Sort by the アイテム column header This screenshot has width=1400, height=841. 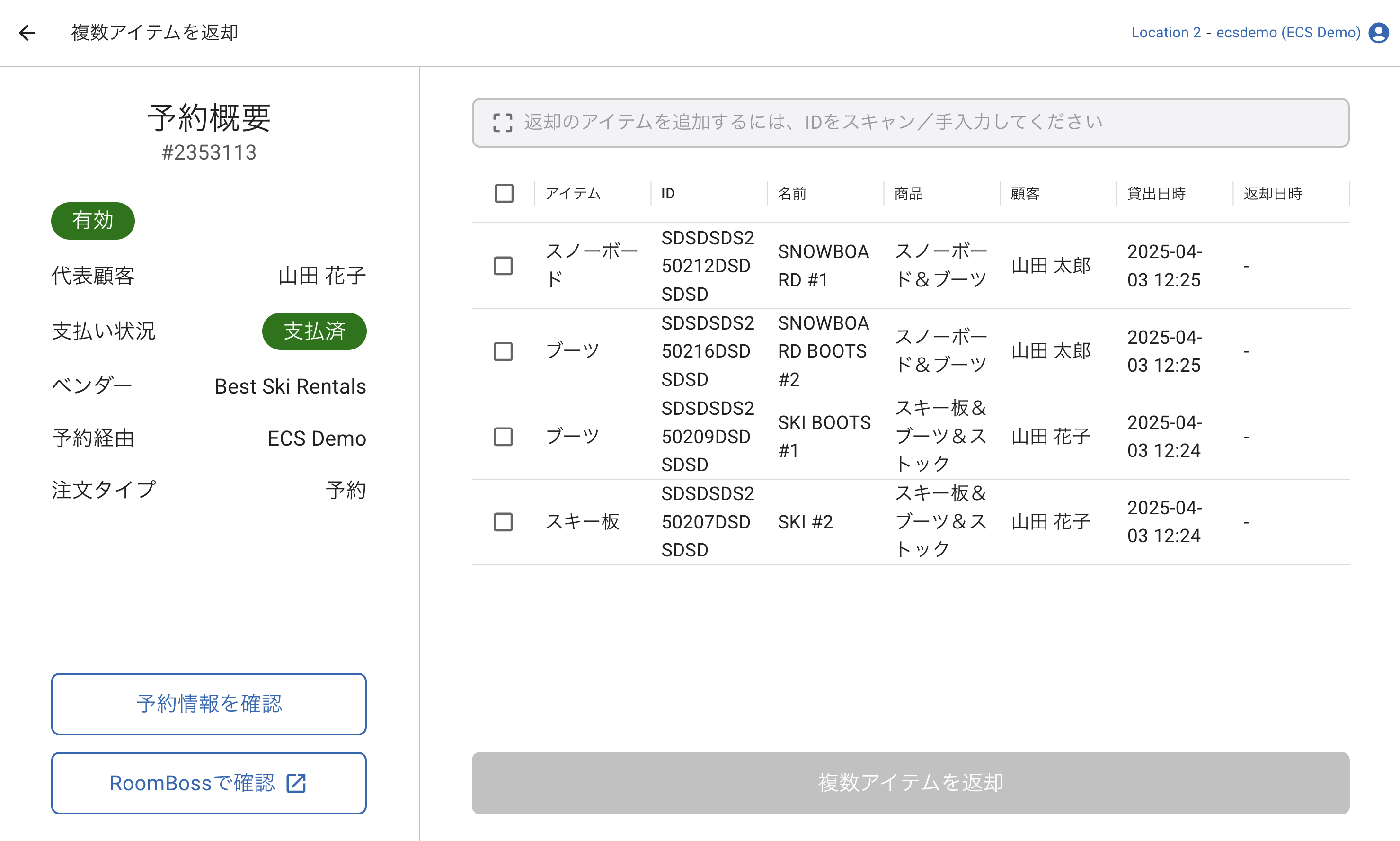572,194
